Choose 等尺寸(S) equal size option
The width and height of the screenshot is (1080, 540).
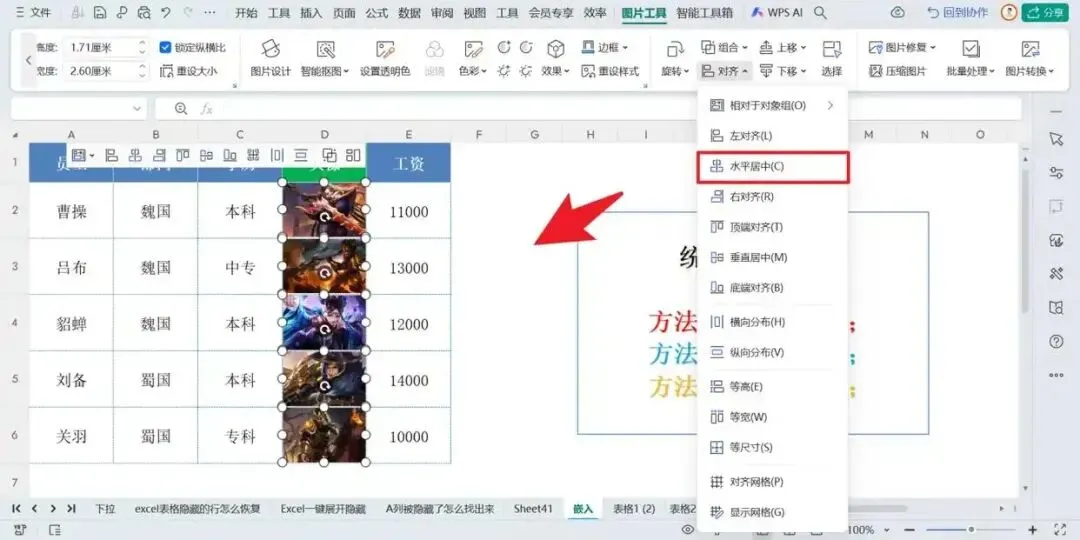[x=773, y=447]
